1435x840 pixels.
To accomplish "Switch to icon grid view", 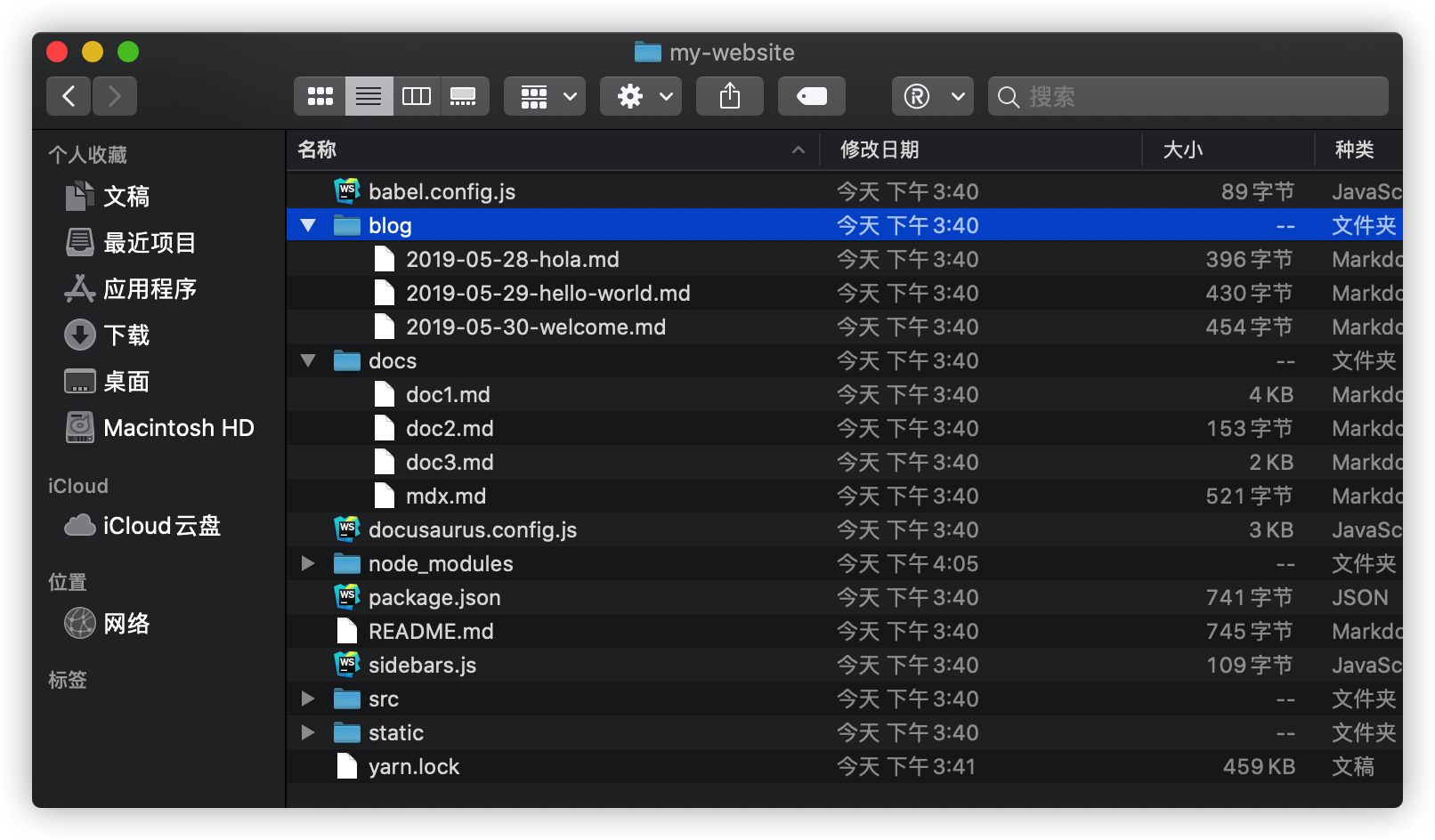I will [320, 96].
